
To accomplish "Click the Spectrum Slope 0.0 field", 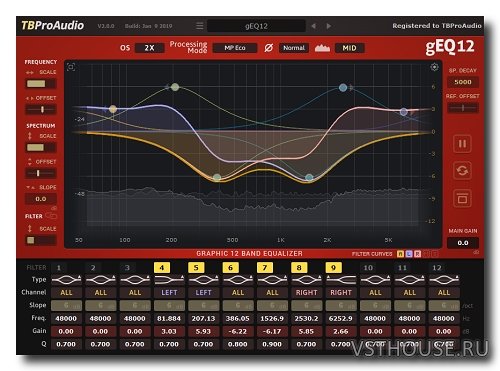I will (x=41, y=199).
